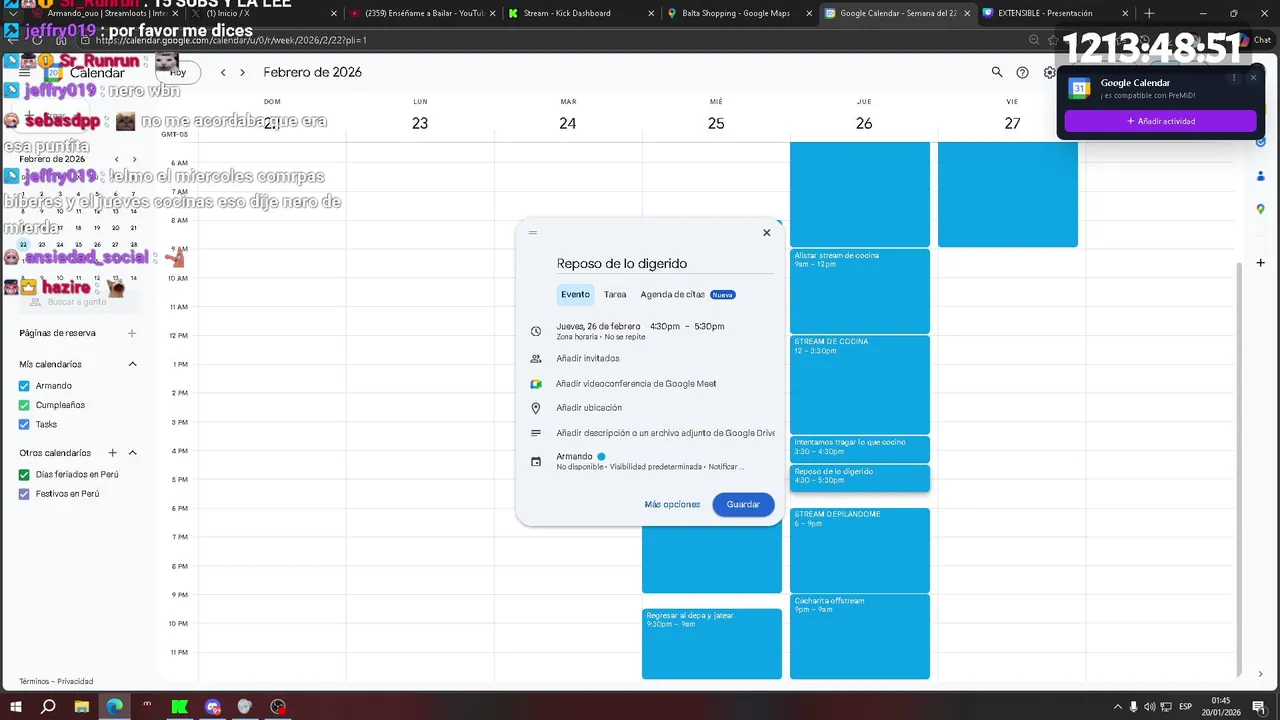Open File Explorer from taskbar

point(81,707)
